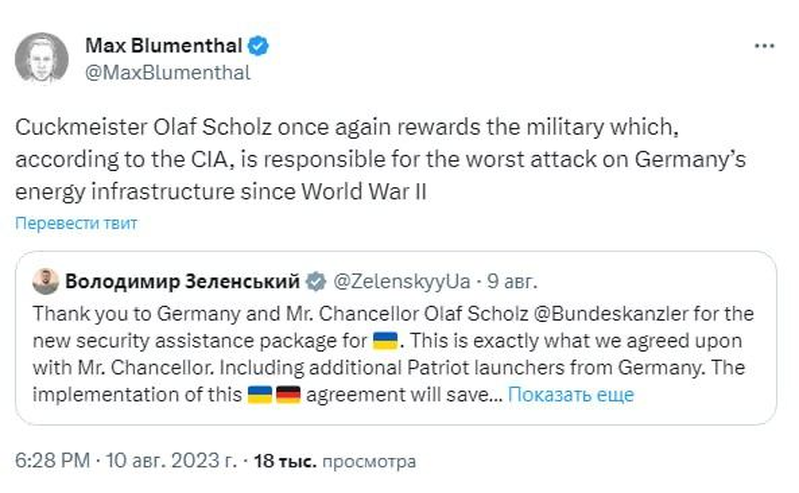This screenshot has width=799, height=493.
Task: Expand the quoted tweet with "Показать еще"
Action: [x=570, y=394]
